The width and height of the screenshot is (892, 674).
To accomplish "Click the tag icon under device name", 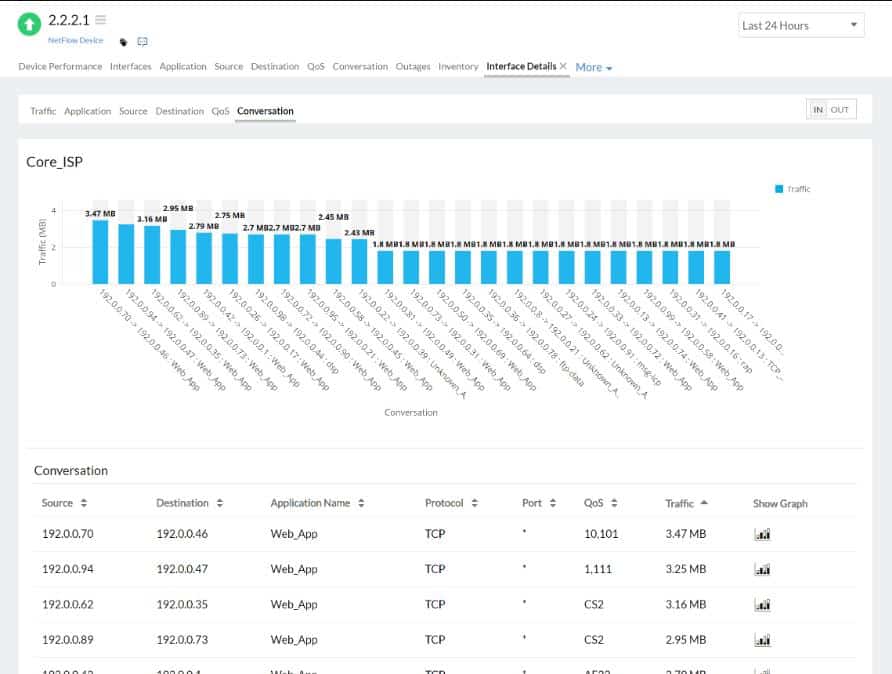I will [123, 42].
